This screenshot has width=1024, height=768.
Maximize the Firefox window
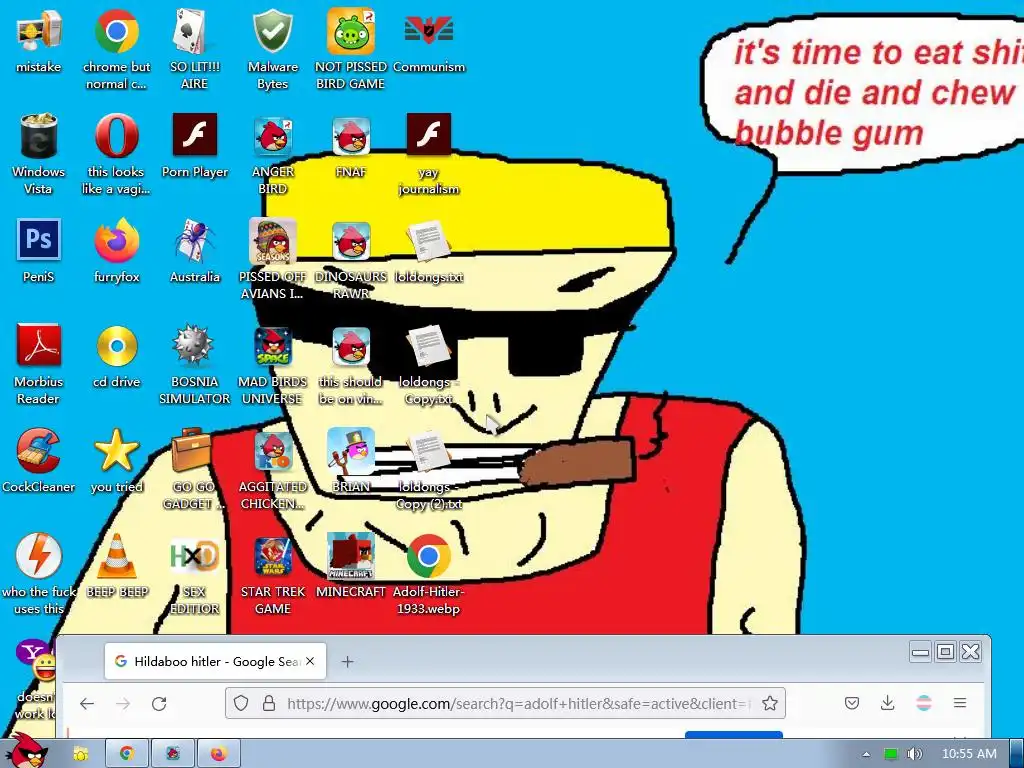(945, 652)
